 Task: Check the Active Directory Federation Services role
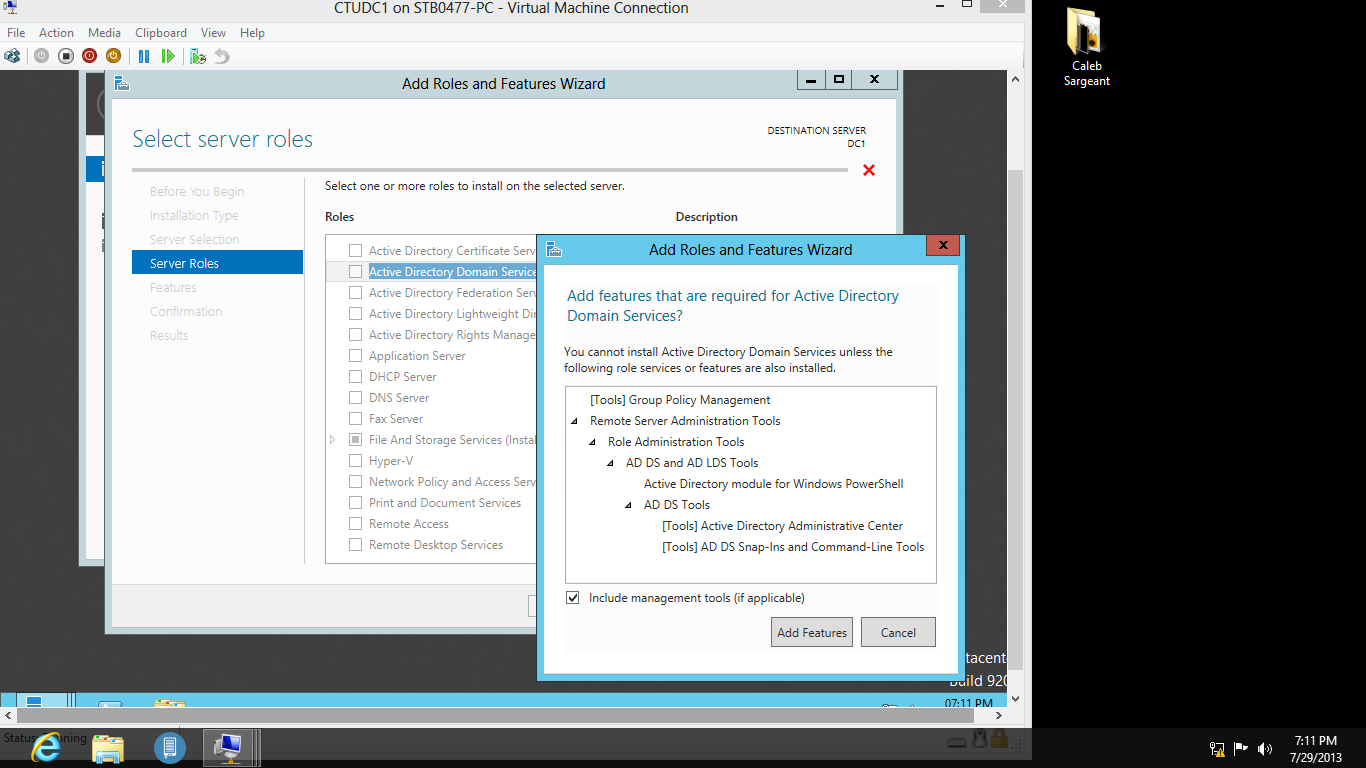(x=355, y=293)
